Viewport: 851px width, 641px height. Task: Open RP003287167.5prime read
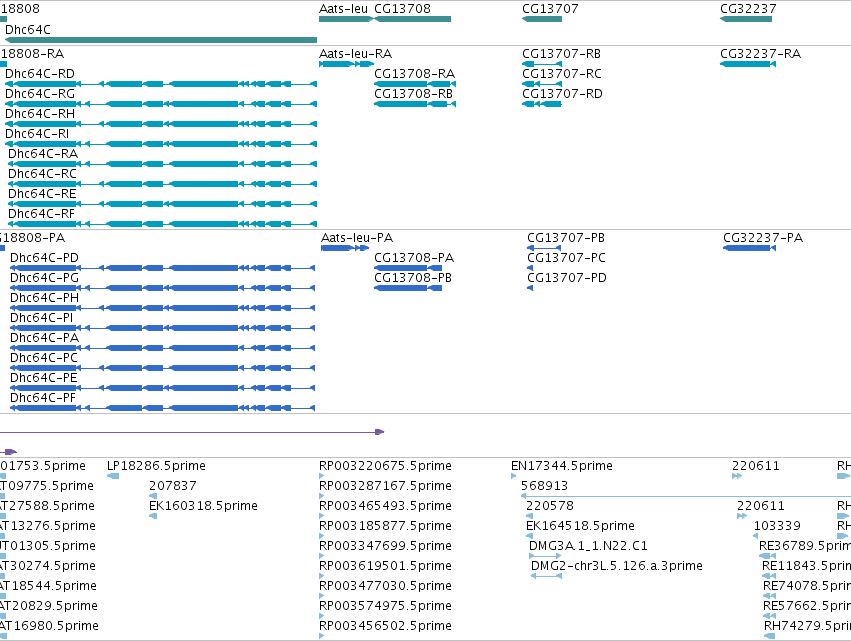(322, 496)
